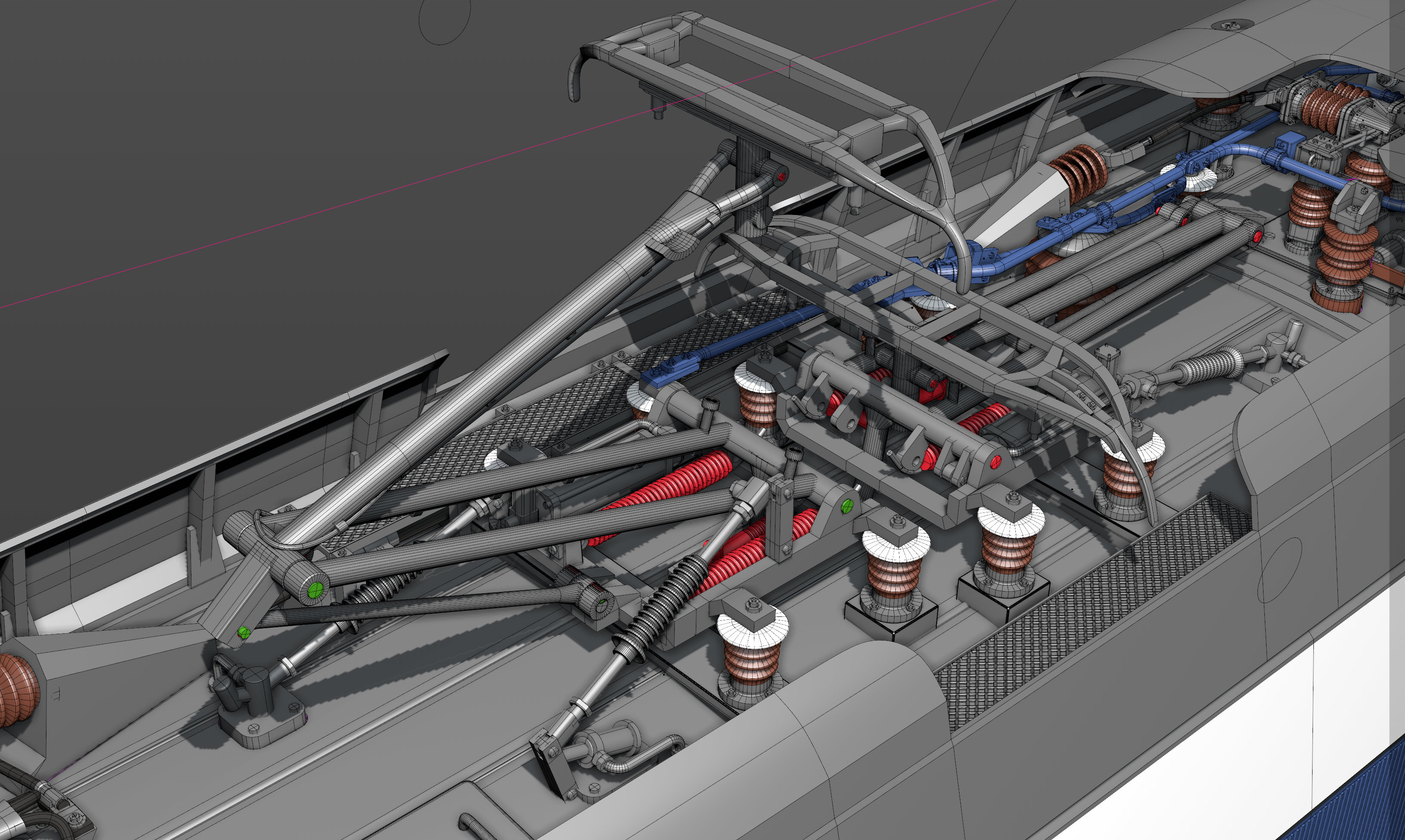The width and height of the screenshot is (1405, 840).
Task: Select the red pivot cap below the collector head
Action: pyautogui.click(x=782, y=177)
